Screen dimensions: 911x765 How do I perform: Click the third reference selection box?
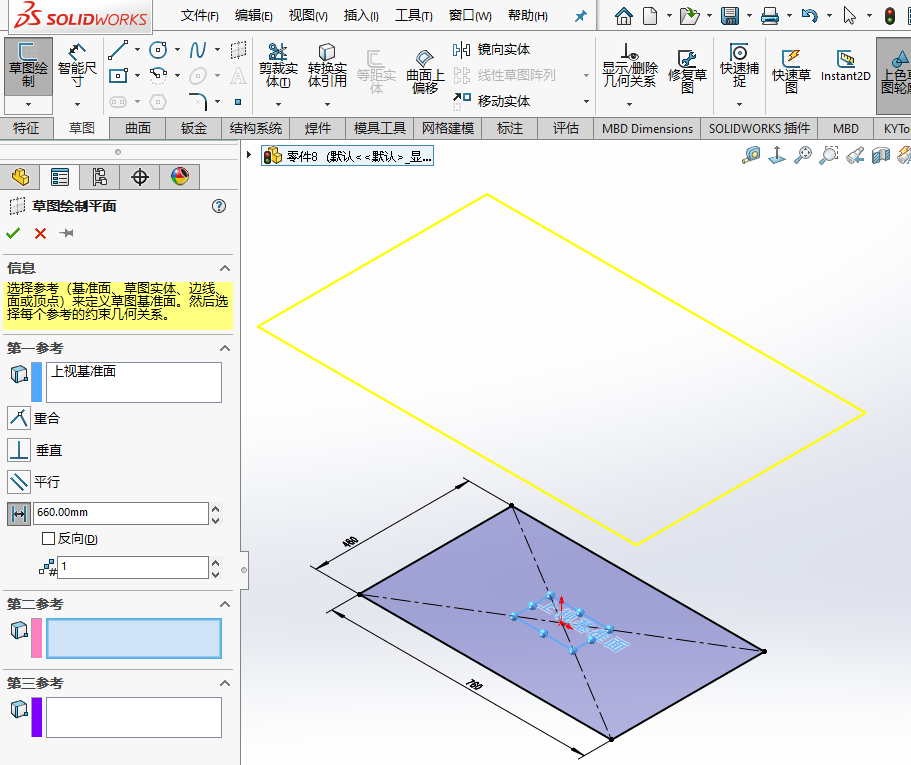tap(134, 717)
